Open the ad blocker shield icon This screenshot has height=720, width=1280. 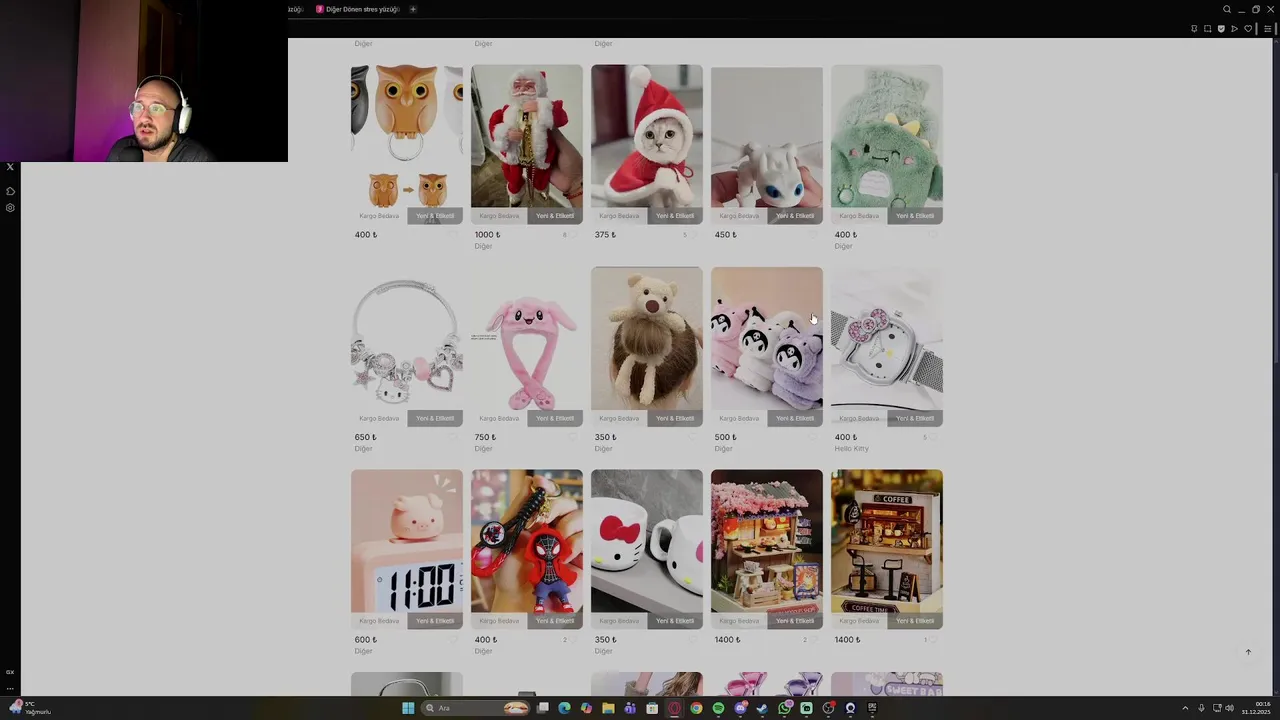click(1221, 29)
